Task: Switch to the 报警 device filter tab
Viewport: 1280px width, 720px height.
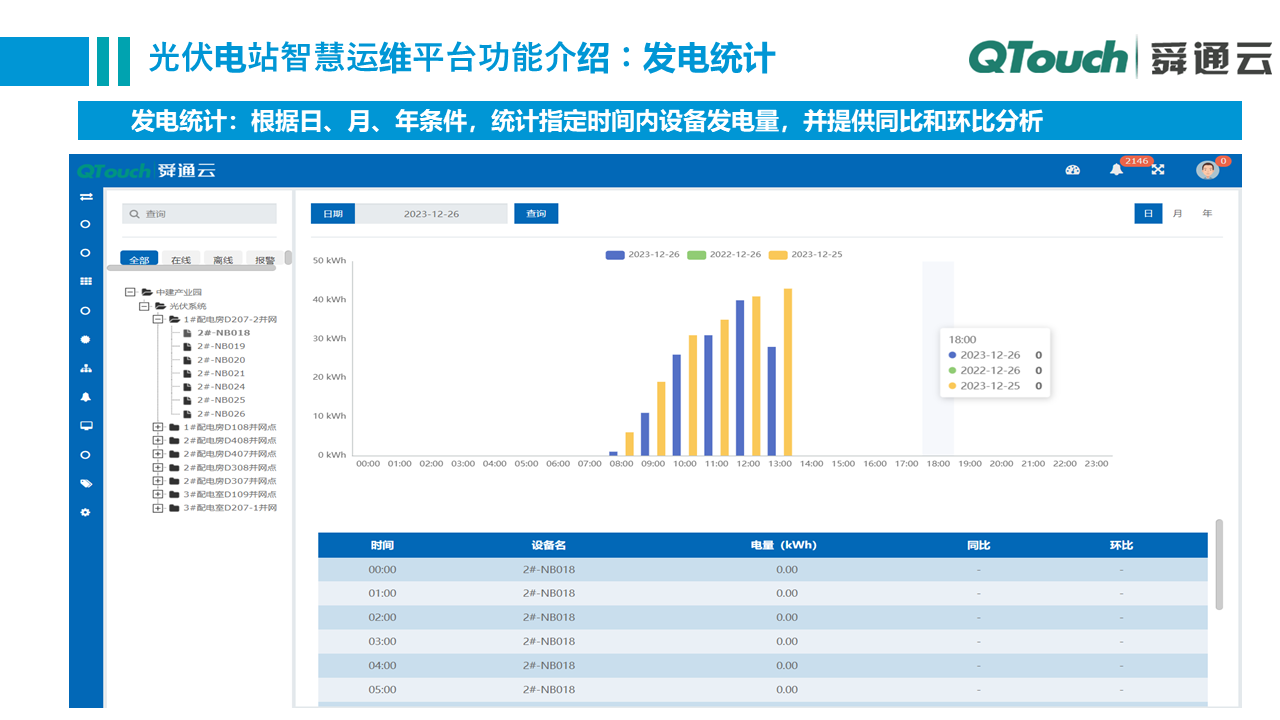Action: pos(264,258)
